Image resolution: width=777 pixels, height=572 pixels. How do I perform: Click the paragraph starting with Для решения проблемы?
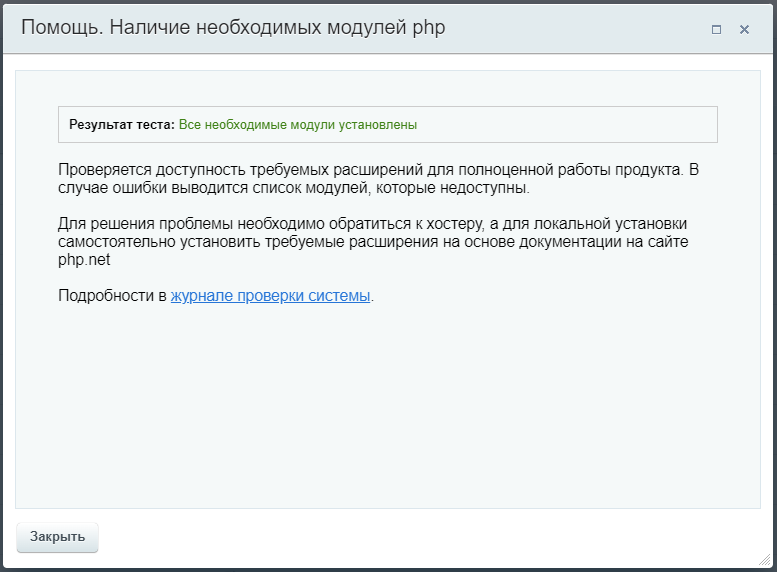coord(373,241)
